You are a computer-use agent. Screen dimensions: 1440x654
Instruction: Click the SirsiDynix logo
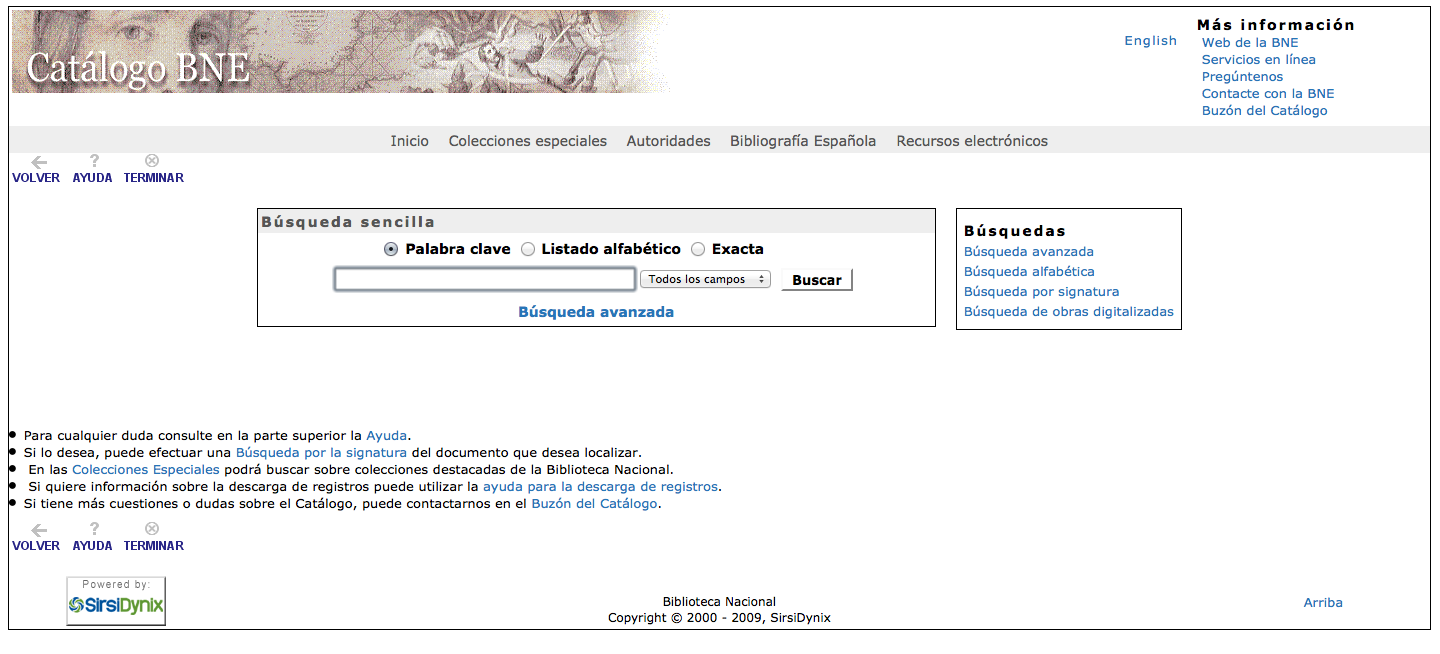[x=116, y=601]
